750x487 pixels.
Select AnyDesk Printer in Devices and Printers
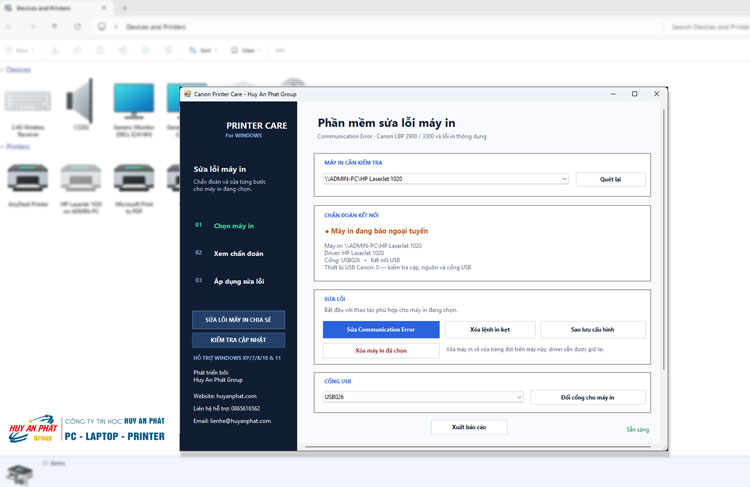(28, 186)
